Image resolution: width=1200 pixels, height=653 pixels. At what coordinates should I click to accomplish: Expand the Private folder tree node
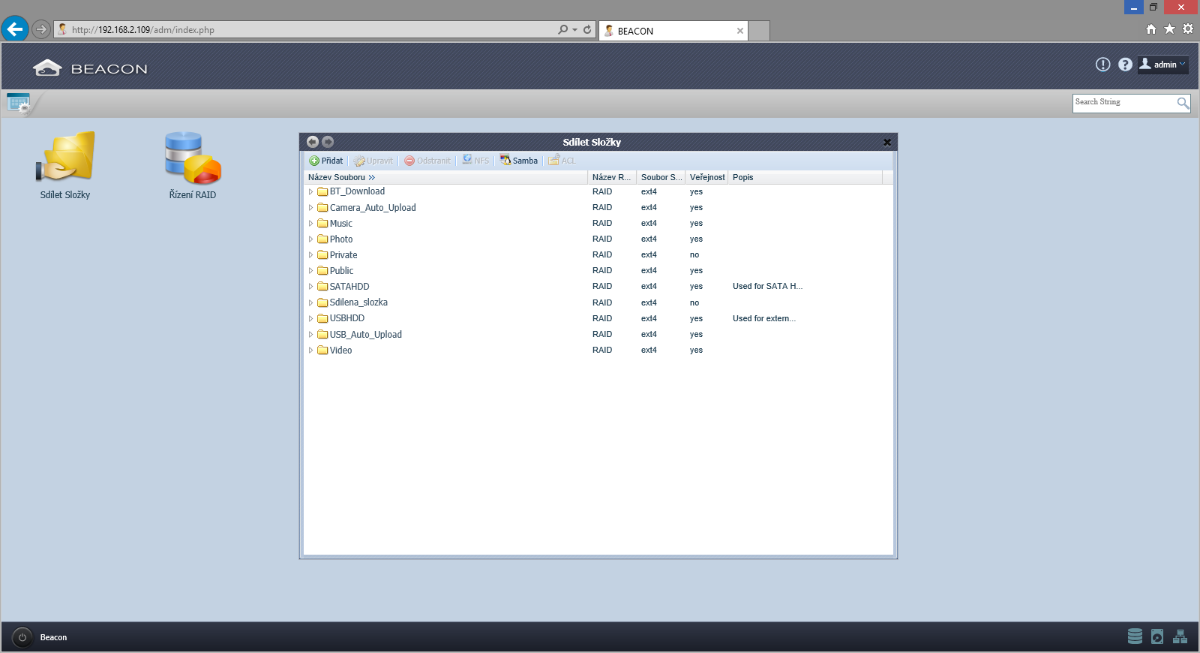coord(311,255)
